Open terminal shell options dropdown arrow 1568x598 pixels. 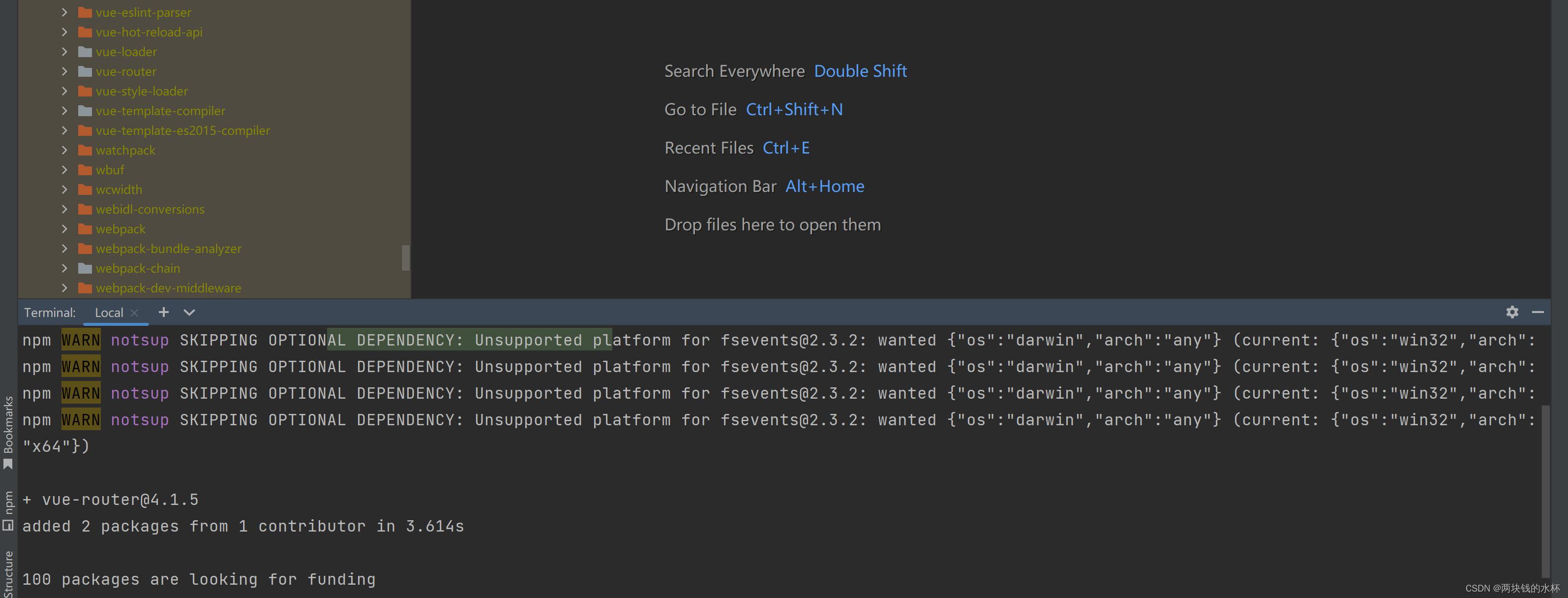tap(189, 313)
